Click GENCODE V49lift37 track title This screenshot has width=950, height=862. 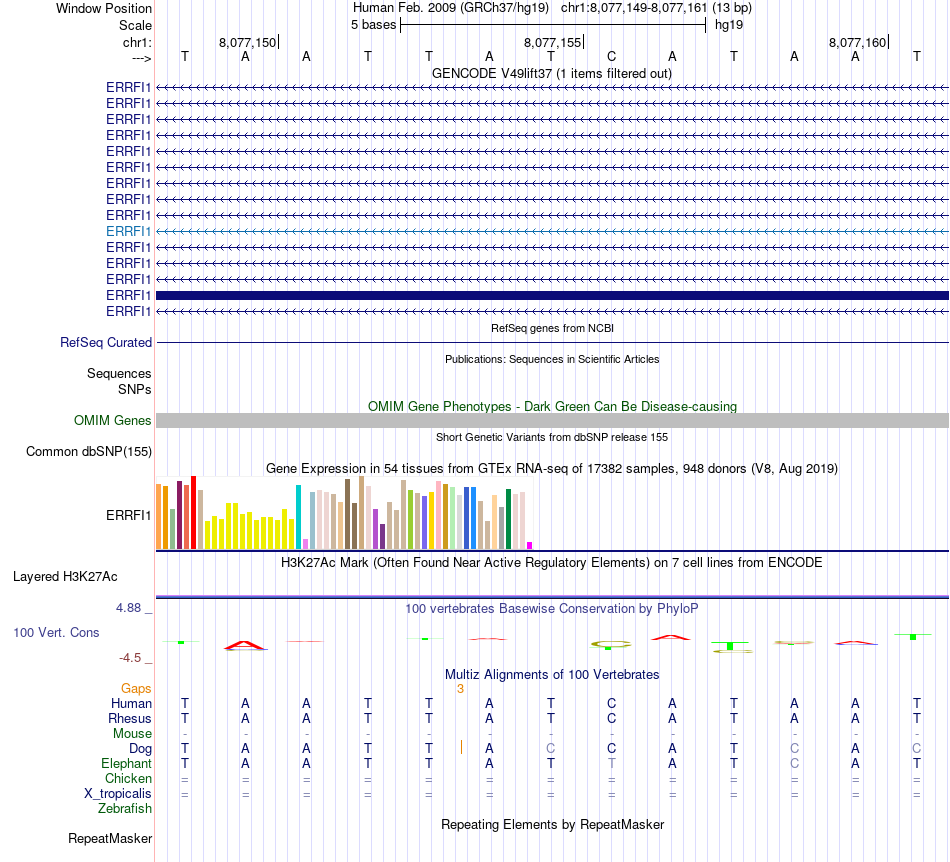coord(552,73)
